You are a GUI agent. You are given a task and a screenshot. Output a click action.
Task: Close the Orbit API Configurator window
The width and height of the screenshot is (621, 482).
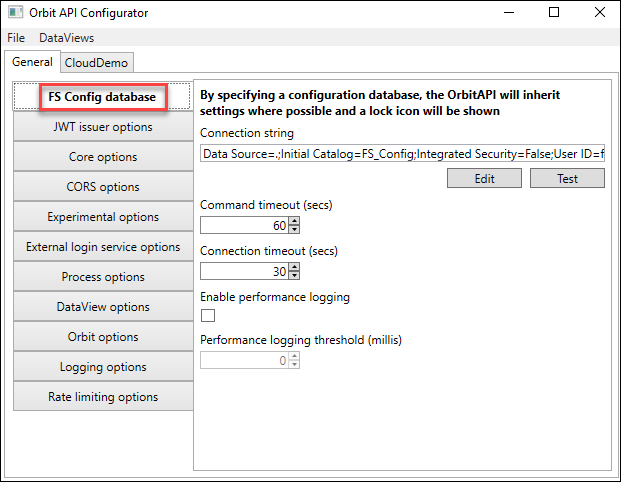pos(600,12)
